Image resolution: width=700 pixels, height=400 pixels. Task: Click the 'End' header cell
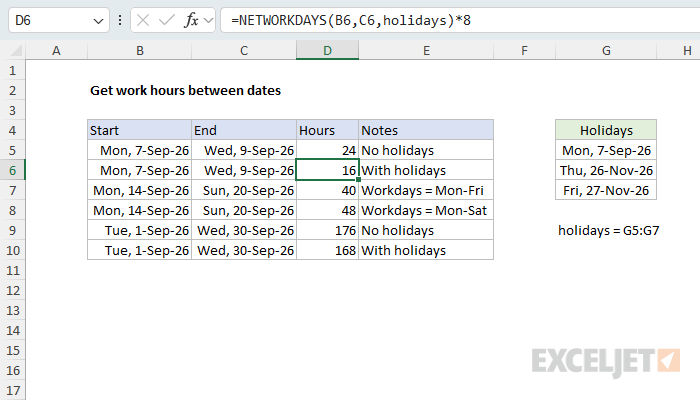tap(244, 130)
